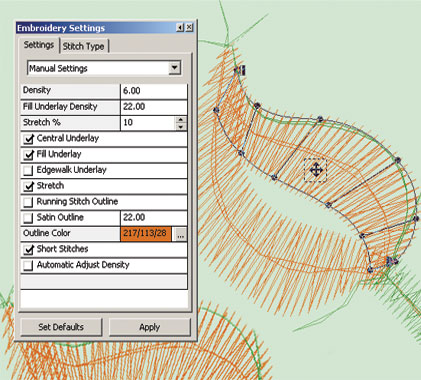Enable the Satin Outline checkbox
This screenshot has height=380, width=421.
29,218
